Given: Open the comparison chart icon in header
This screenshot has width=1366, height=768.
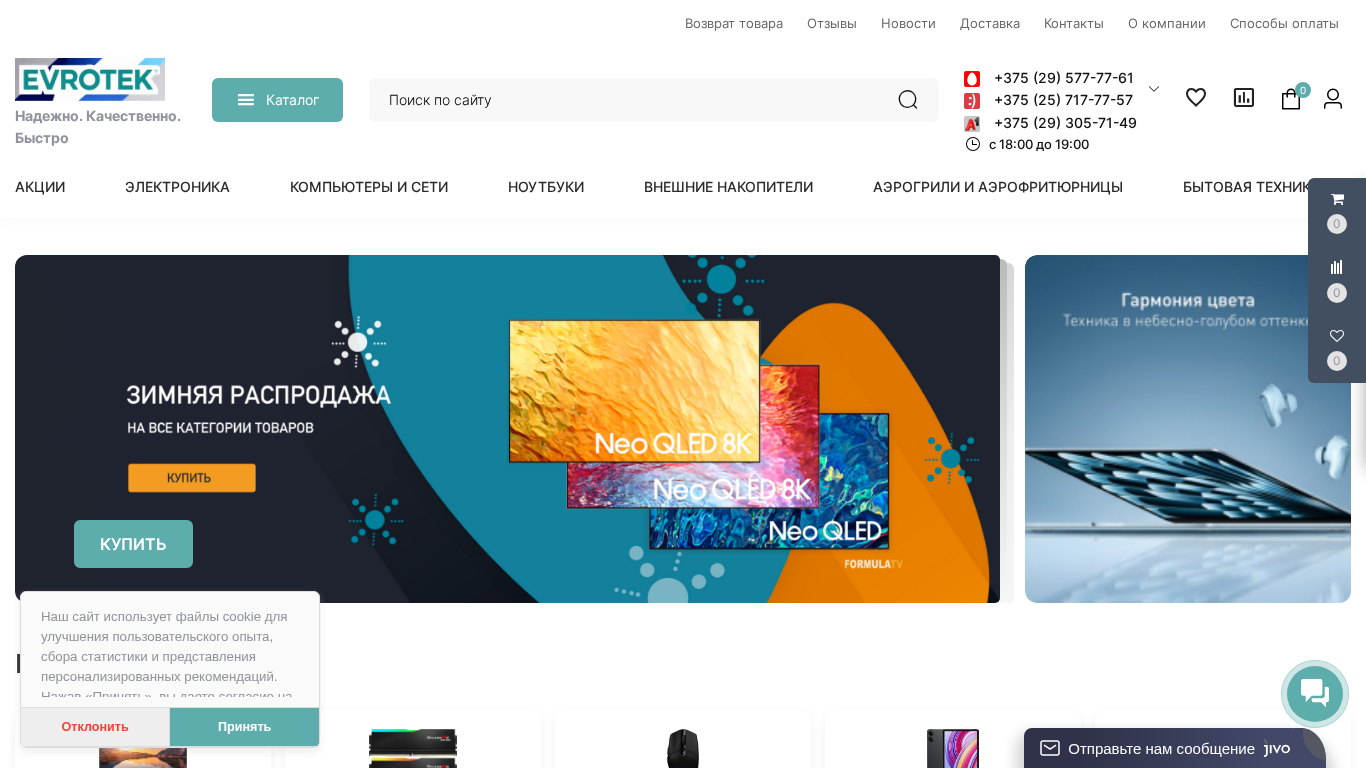Looking at the screenshot, I should tap(1244, 97).
